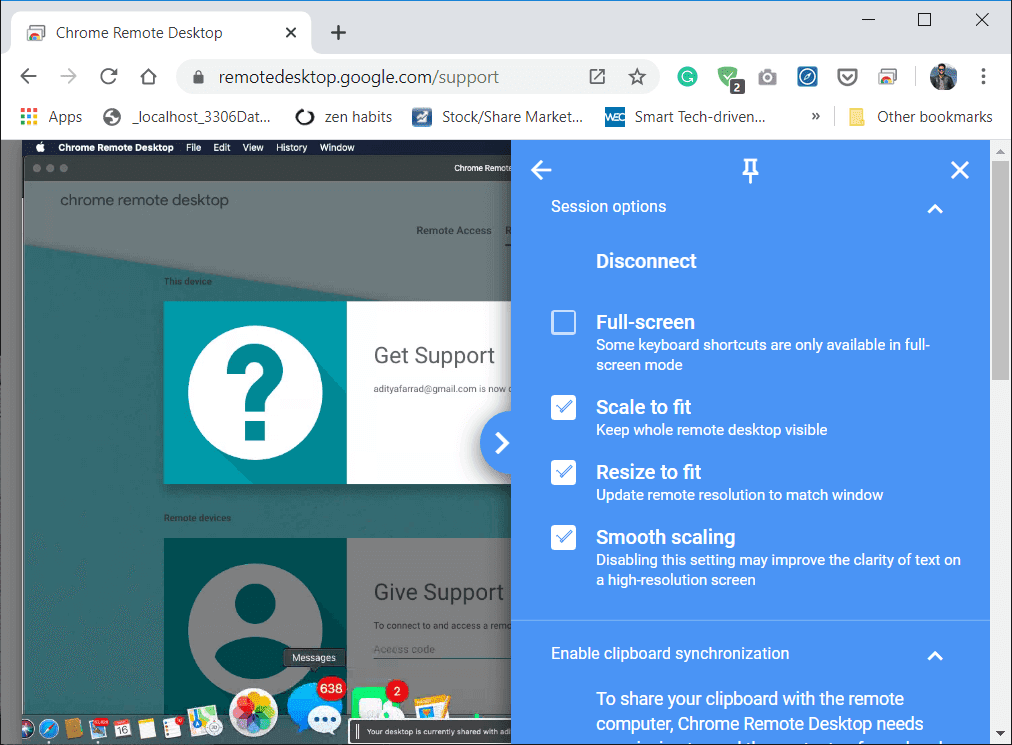Open Calendar icon showing 16 in dock
This screenshot has height=745, width=1012.
[x=122, y=728]
